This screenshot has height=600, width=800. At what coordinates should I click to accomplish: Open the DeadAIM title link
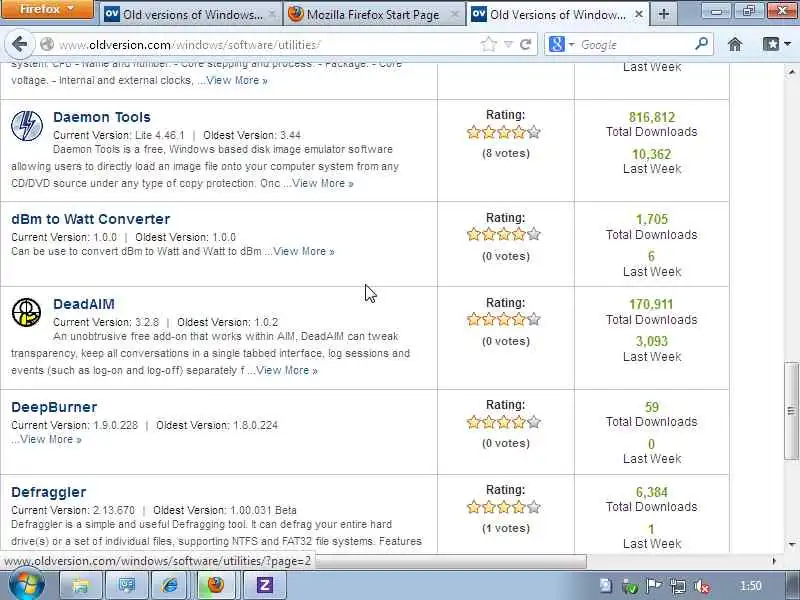tap(84, 304)
